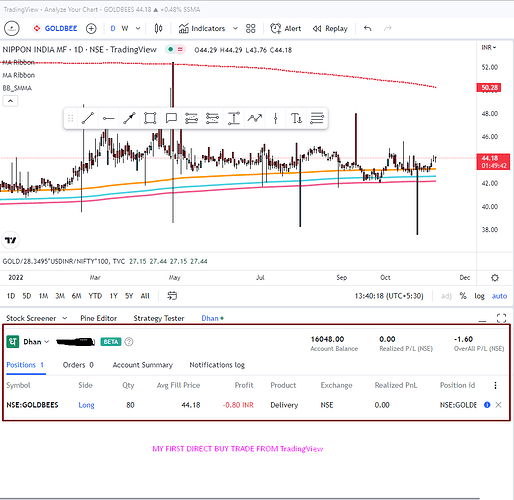514x500 pixels.
Task: Toggle percent scale on price axis
Action: pyautogui.click(x=463, y=296)
